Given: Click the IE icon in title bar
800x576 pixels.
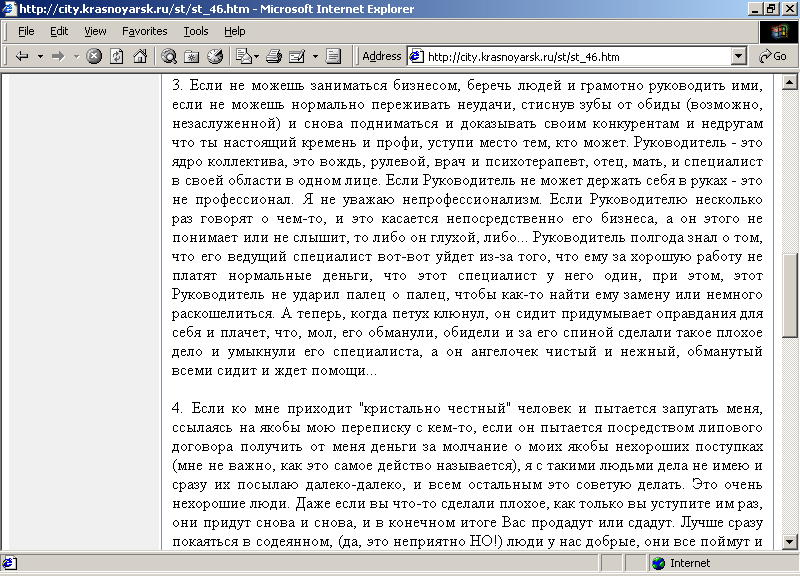Looking at the screenshot, I should pos(9,9).
